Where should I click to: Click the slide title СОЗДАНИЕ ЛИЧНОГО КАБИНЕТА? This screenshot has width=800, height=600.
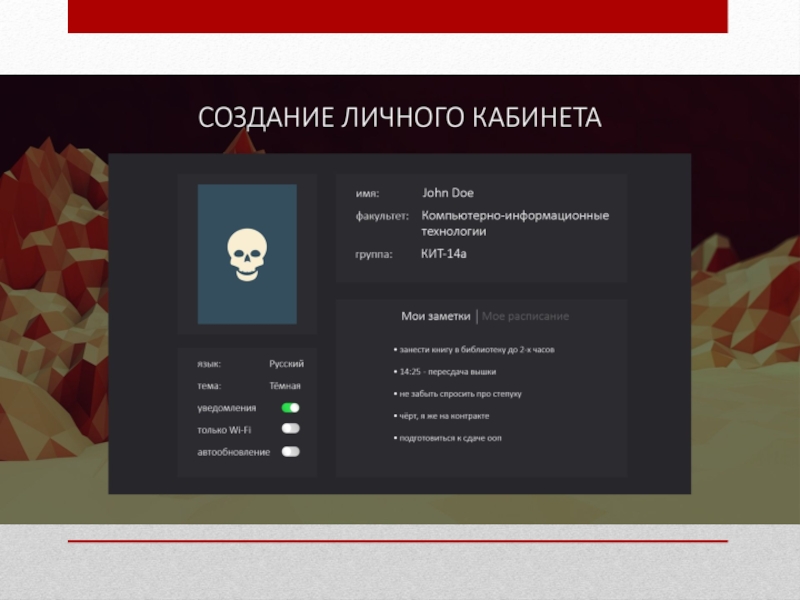pyautogui.click(x=400, y=118)
